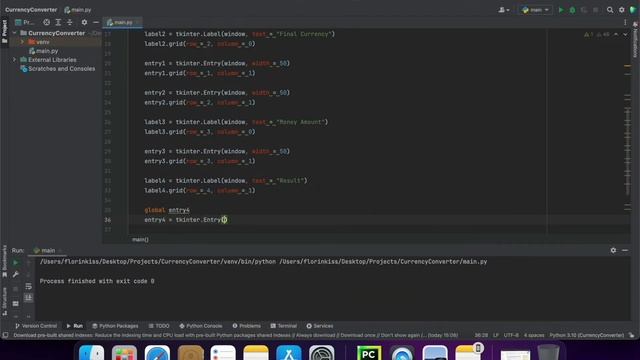Viewport: 640px width, 360px height.
Task: Click main() breadcrumb below editor
Action: pos(140,240)
